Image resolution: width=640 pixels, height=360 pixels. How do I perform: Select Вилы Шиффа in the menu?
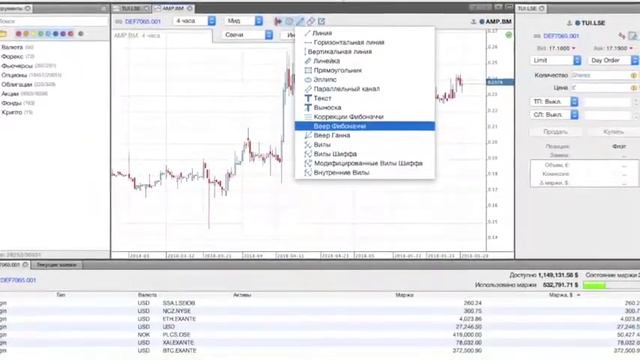365,154
